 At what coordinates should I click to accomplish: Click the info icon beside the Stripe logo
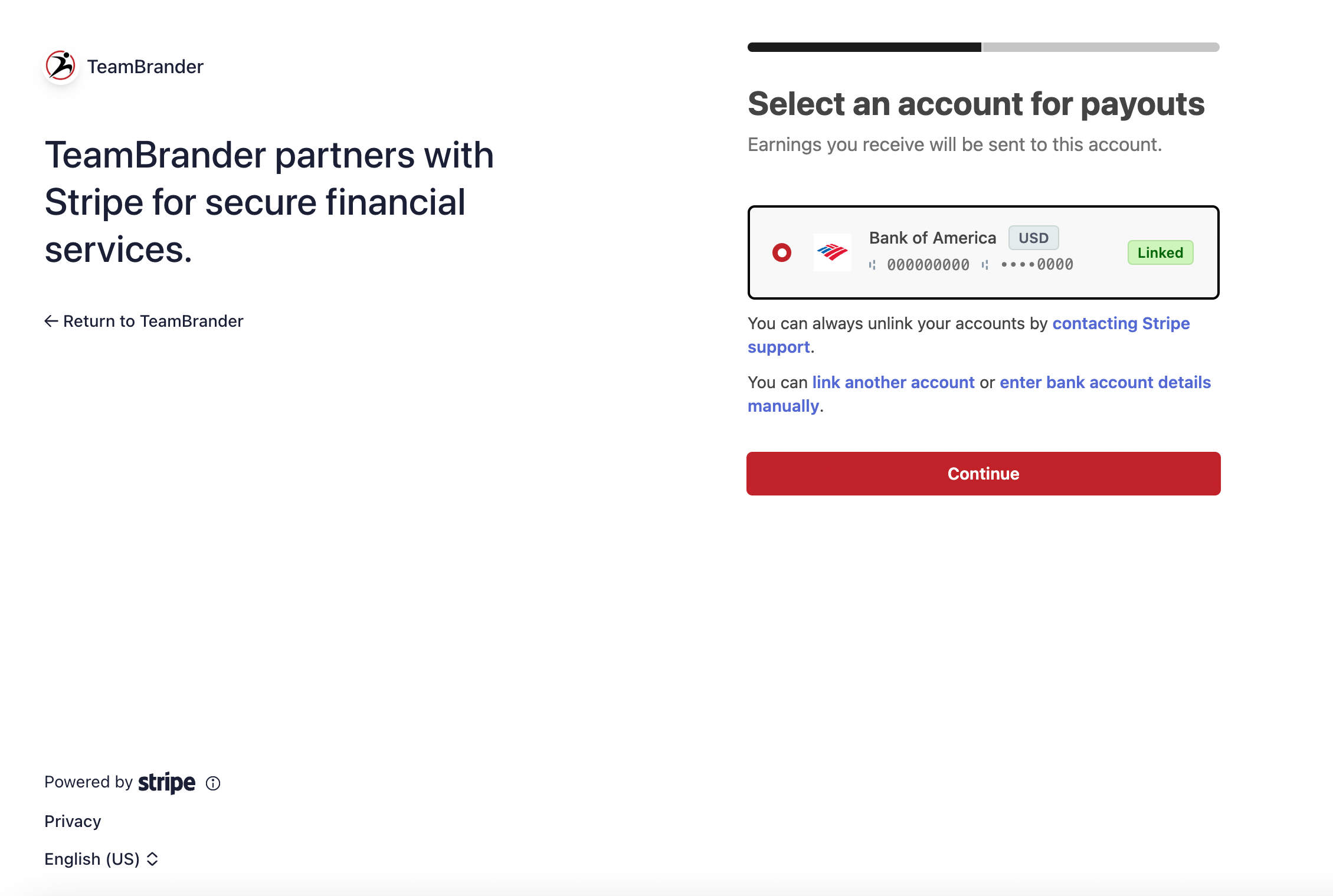[213, 783]
